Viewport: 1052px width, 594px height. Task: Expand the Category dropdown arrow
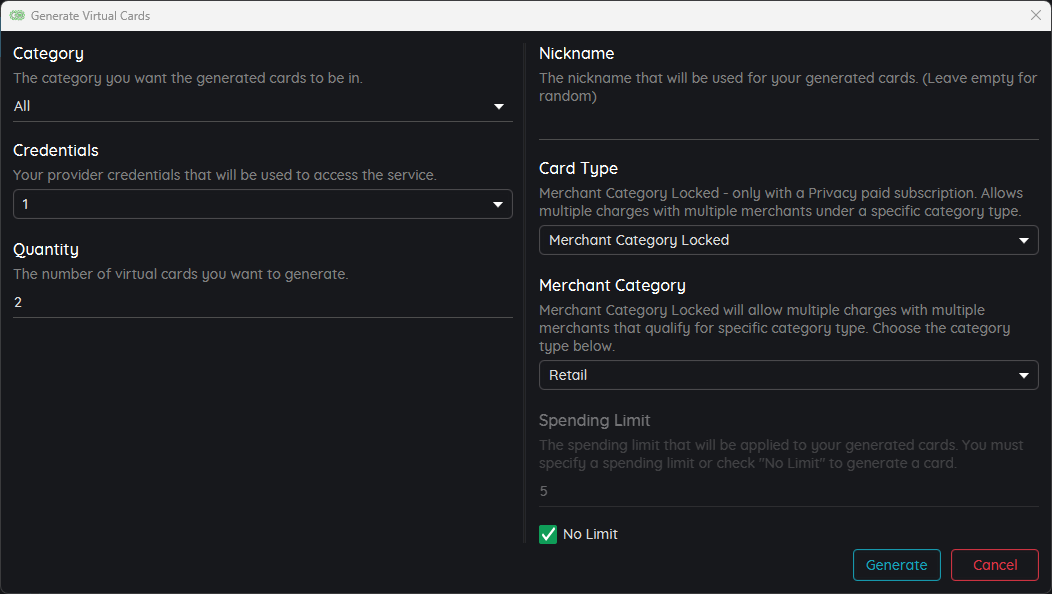(x=498, y=107)
